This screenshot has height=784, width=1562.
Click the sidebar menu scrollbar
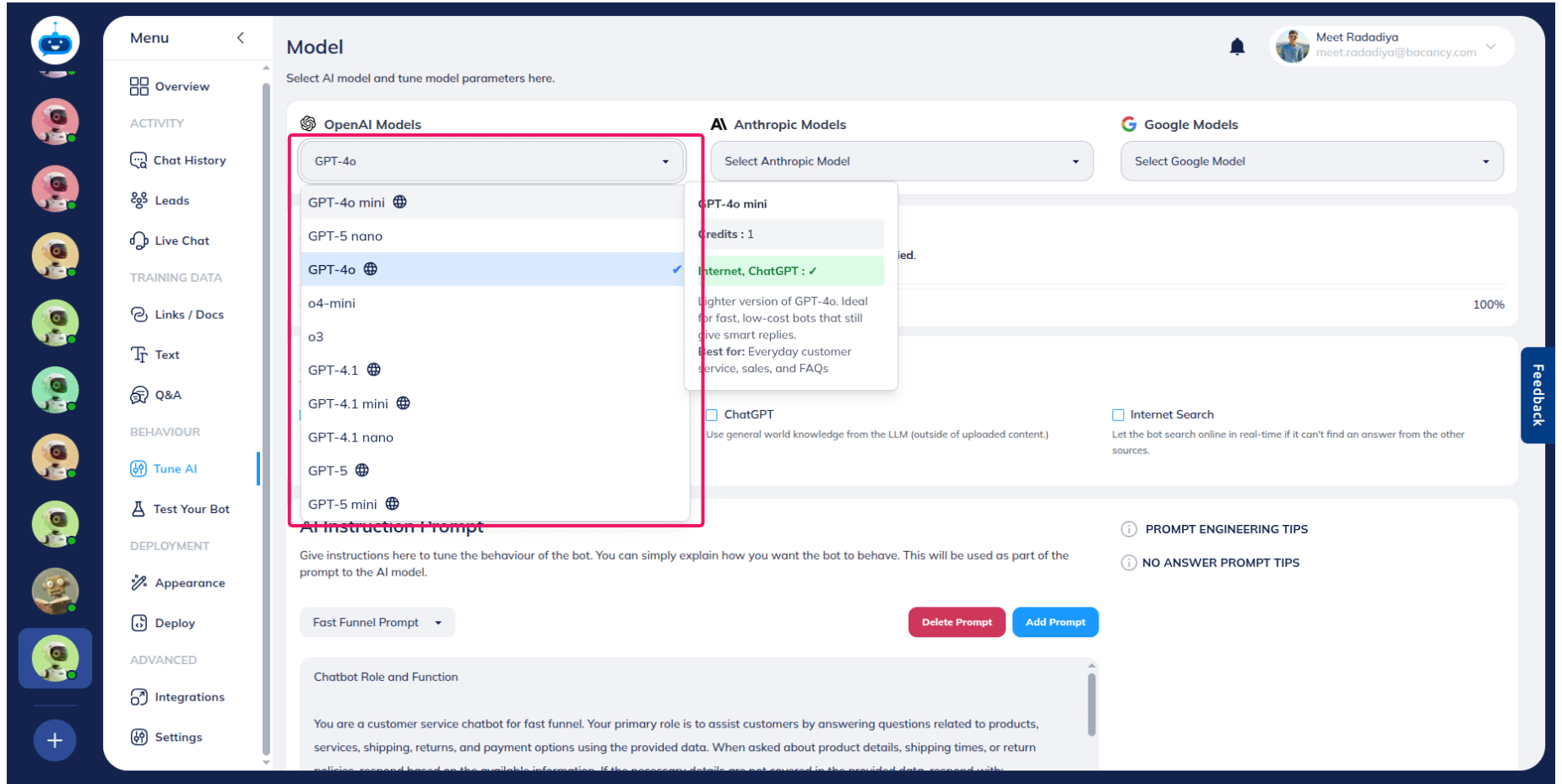[266, 418]
